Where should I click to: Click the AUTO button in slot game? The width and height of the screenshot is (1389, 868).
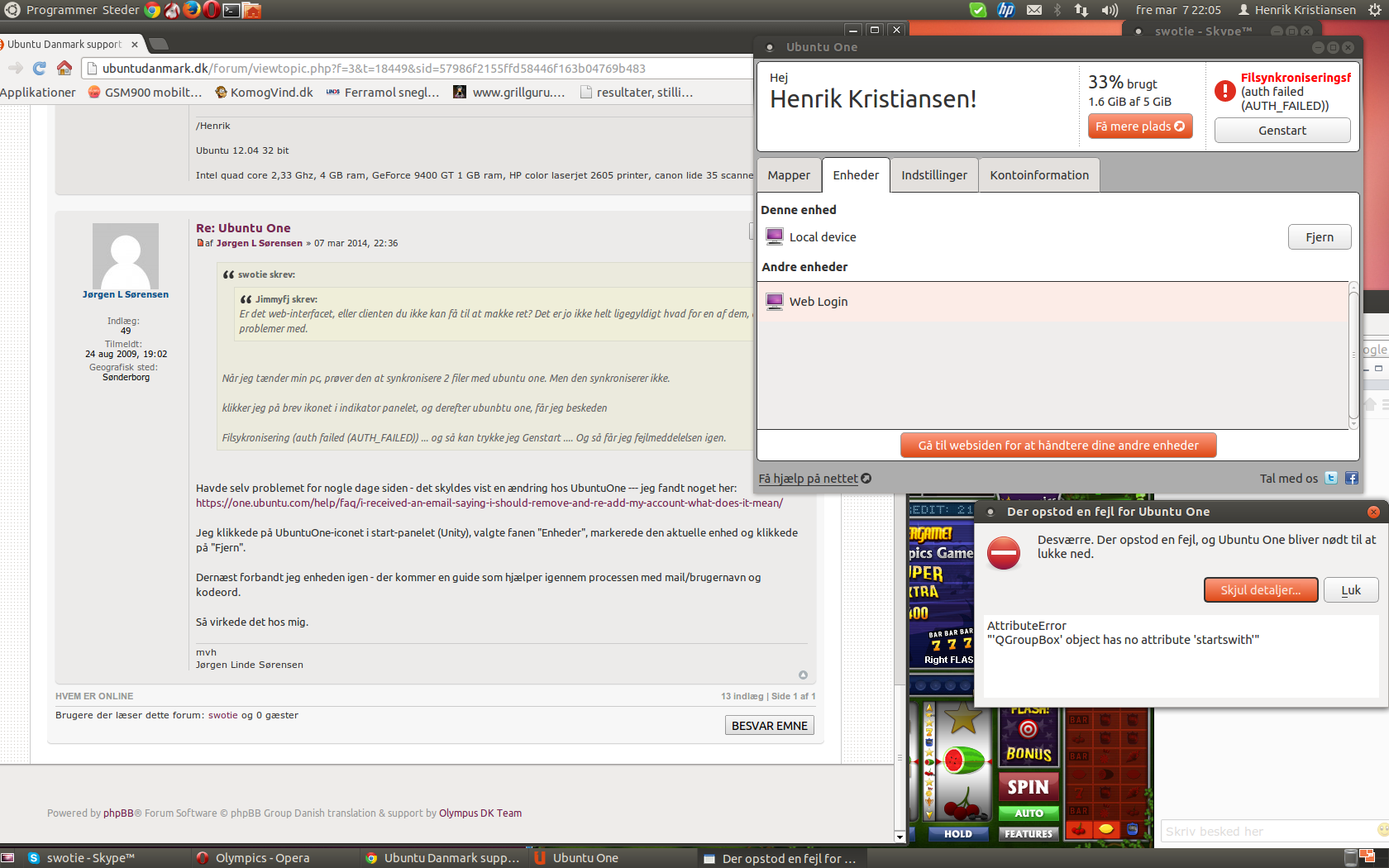1029,813
